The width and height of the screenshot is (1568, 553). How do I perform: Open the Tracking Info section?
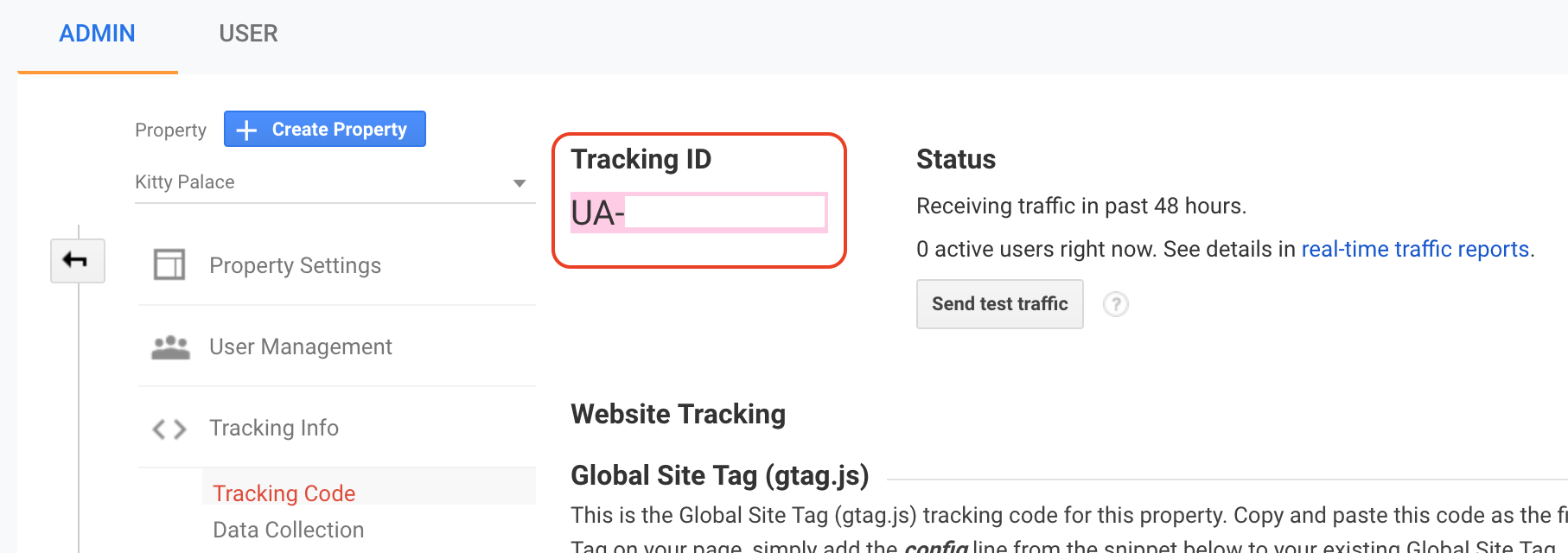pos(273,428)
